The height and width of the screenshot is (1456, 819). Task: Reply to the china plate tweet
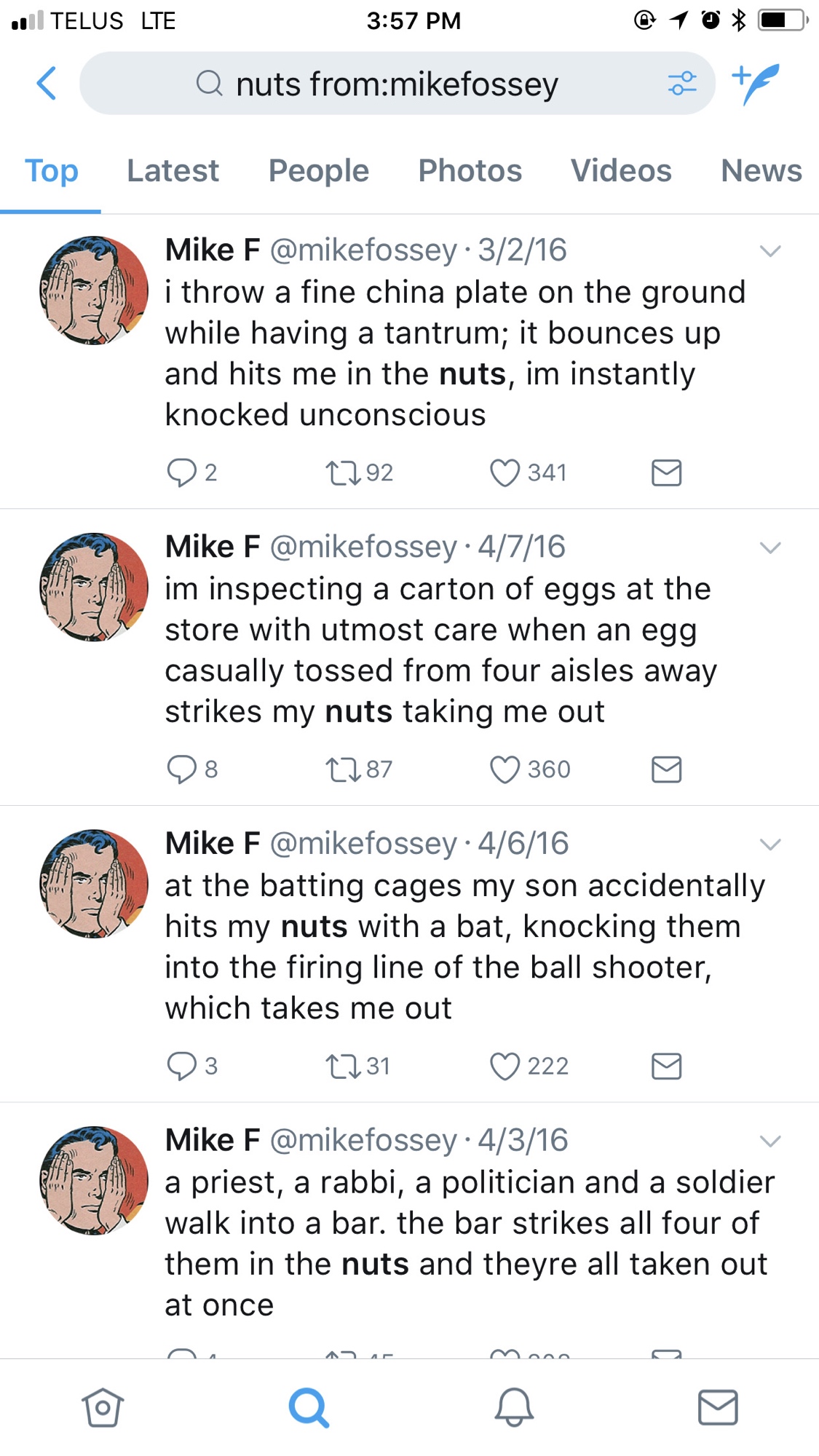(x=181, y=472)
